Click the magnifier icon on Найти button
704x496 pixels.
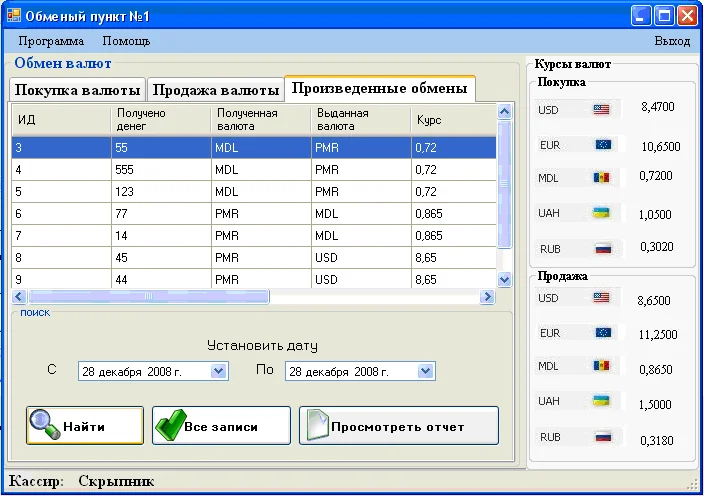pos(45,425)
